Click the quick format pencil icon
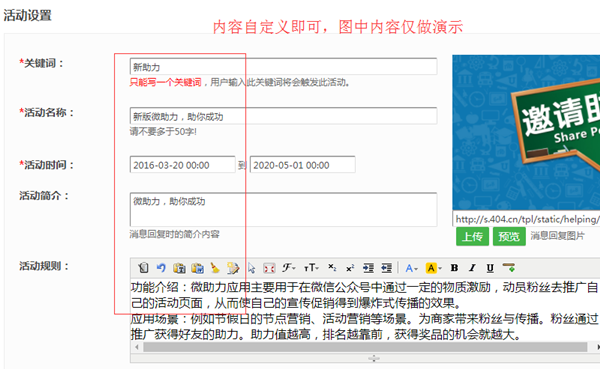Screen dimensions: 600x369 (233, 268)
